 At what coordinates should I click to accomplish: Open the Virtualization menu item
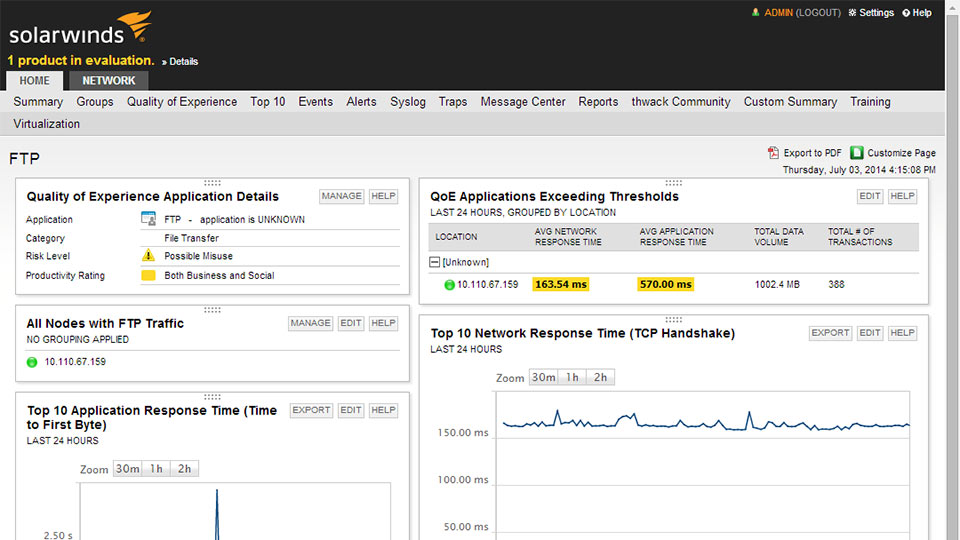(x=47, y=124)
